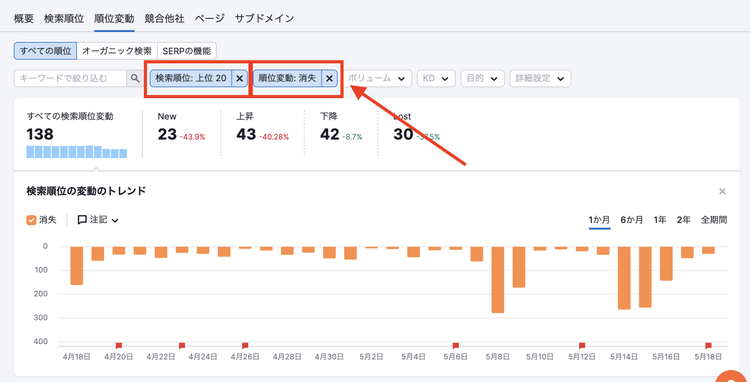Open the サブドメイン tab
750x382 pixels.
coord(264,19)
